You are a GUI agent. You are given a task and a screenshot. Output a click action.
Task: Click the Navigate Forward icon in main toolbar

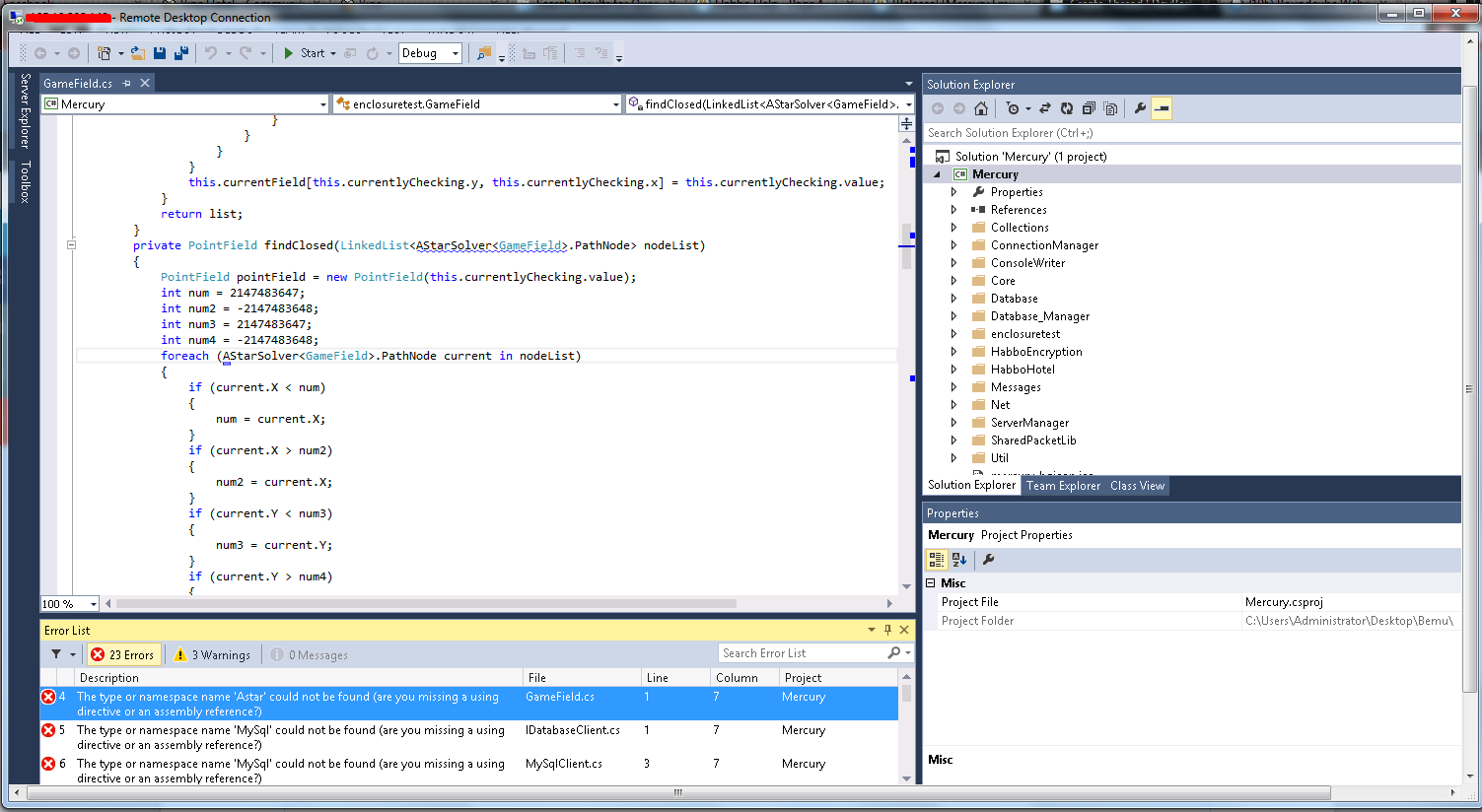pos(74,53)
